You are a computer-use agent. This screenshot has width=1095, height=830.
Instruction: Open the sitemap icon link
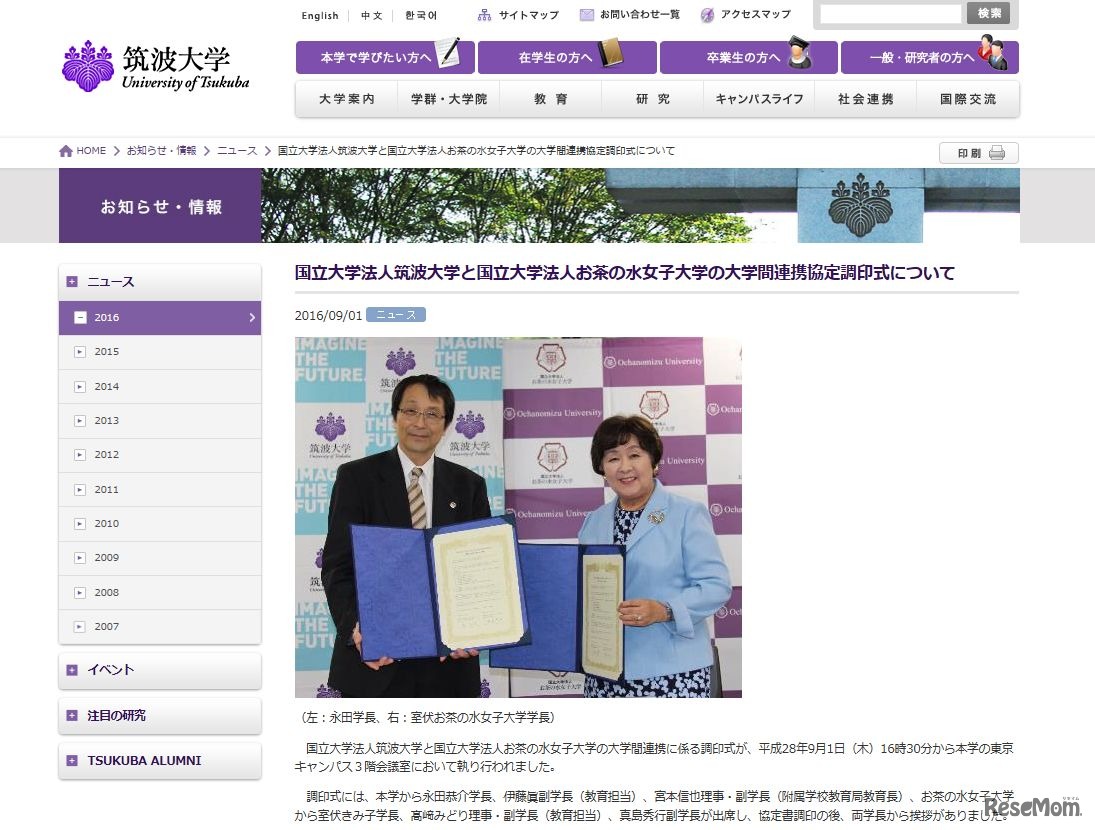[484, 15]
